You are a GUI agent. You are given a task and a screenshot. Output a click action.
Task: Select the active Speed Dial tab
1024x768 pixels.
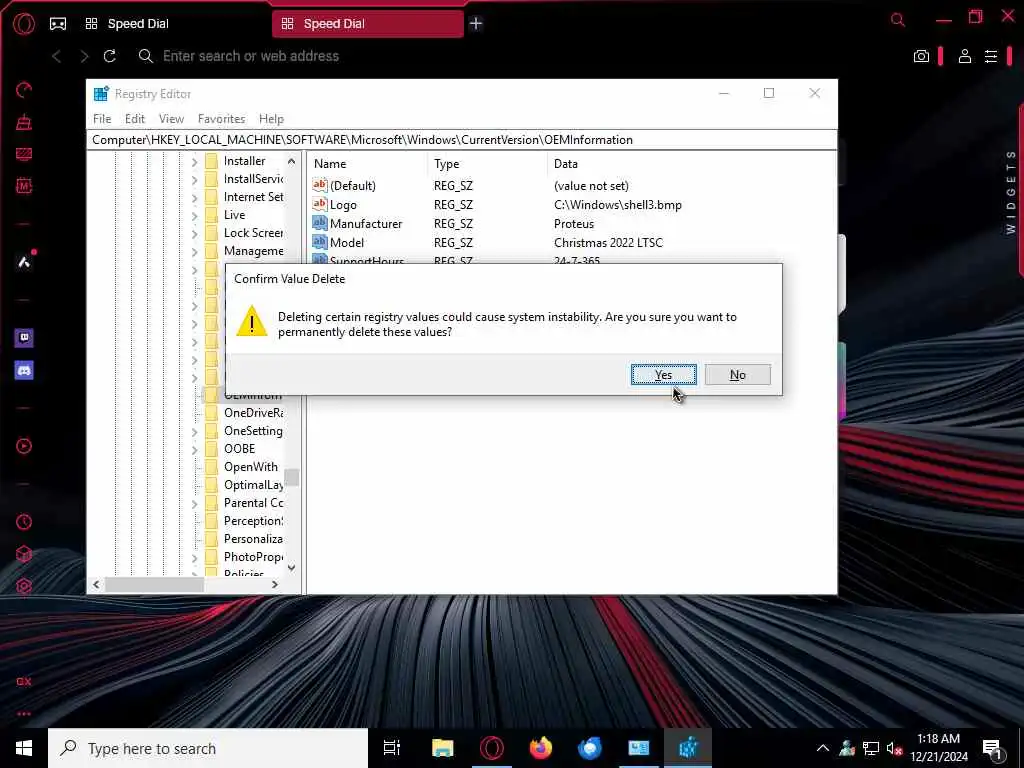click(368, 24)
